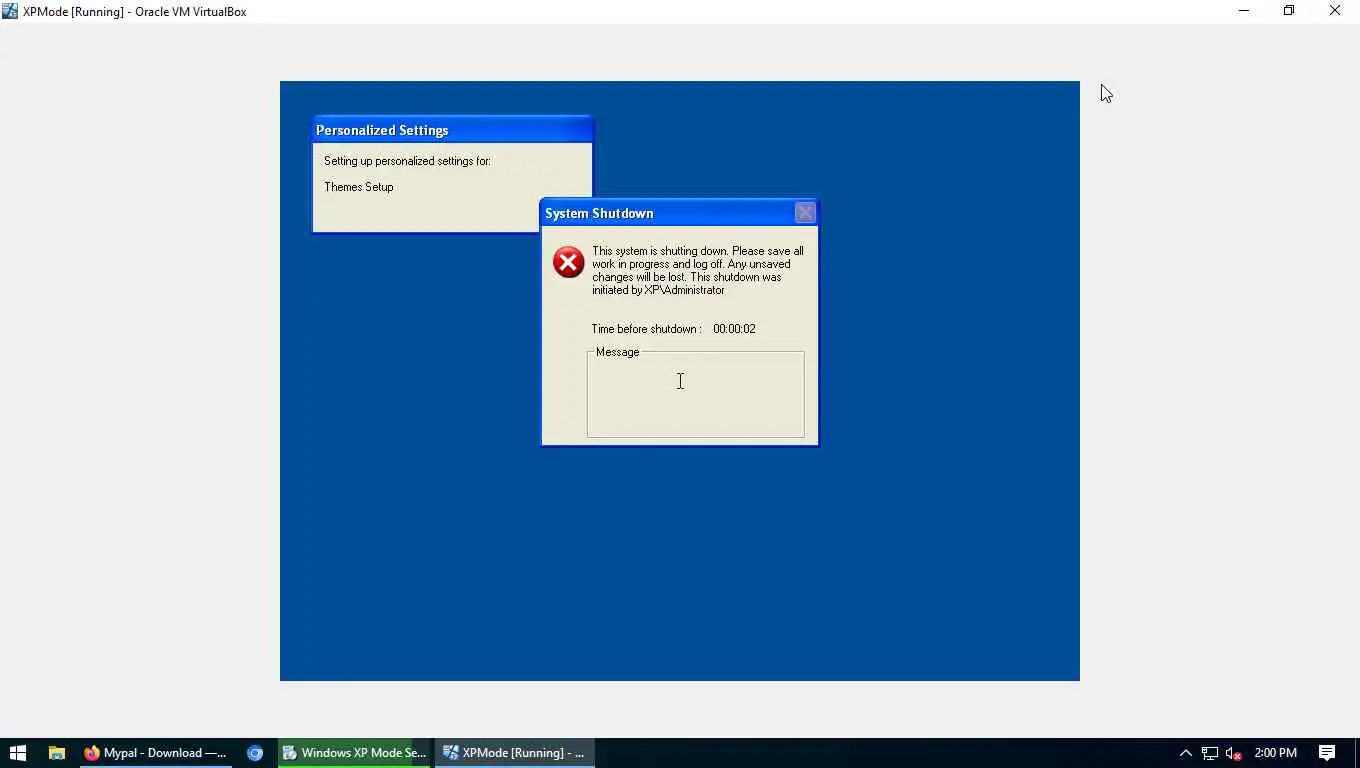Minimize the VirtualBox window
1360x768 pixels.
(x=1244, y=11)
